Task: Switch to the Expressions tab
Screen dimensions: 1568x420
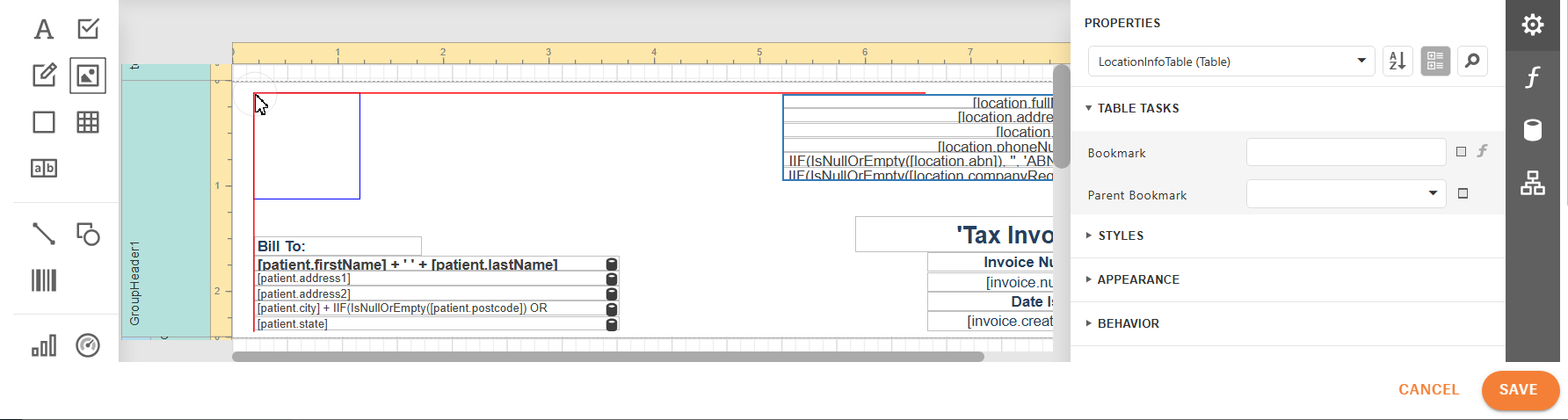Action: [x=1532, y=77]
